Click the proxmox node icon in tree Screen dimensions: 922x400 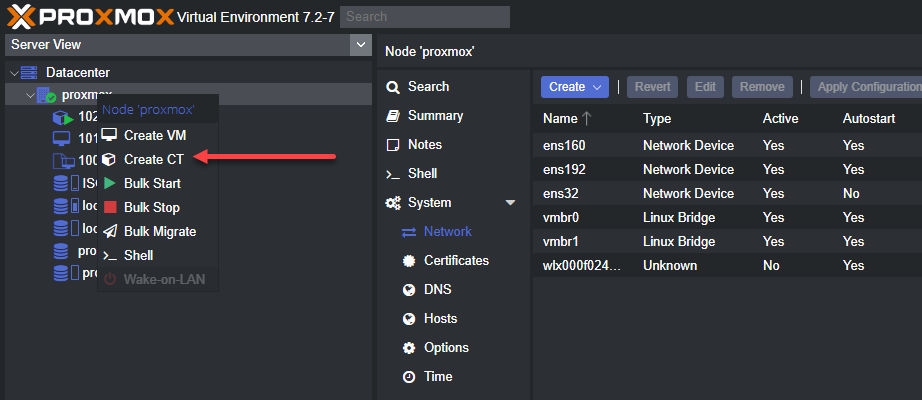[46, 95]
